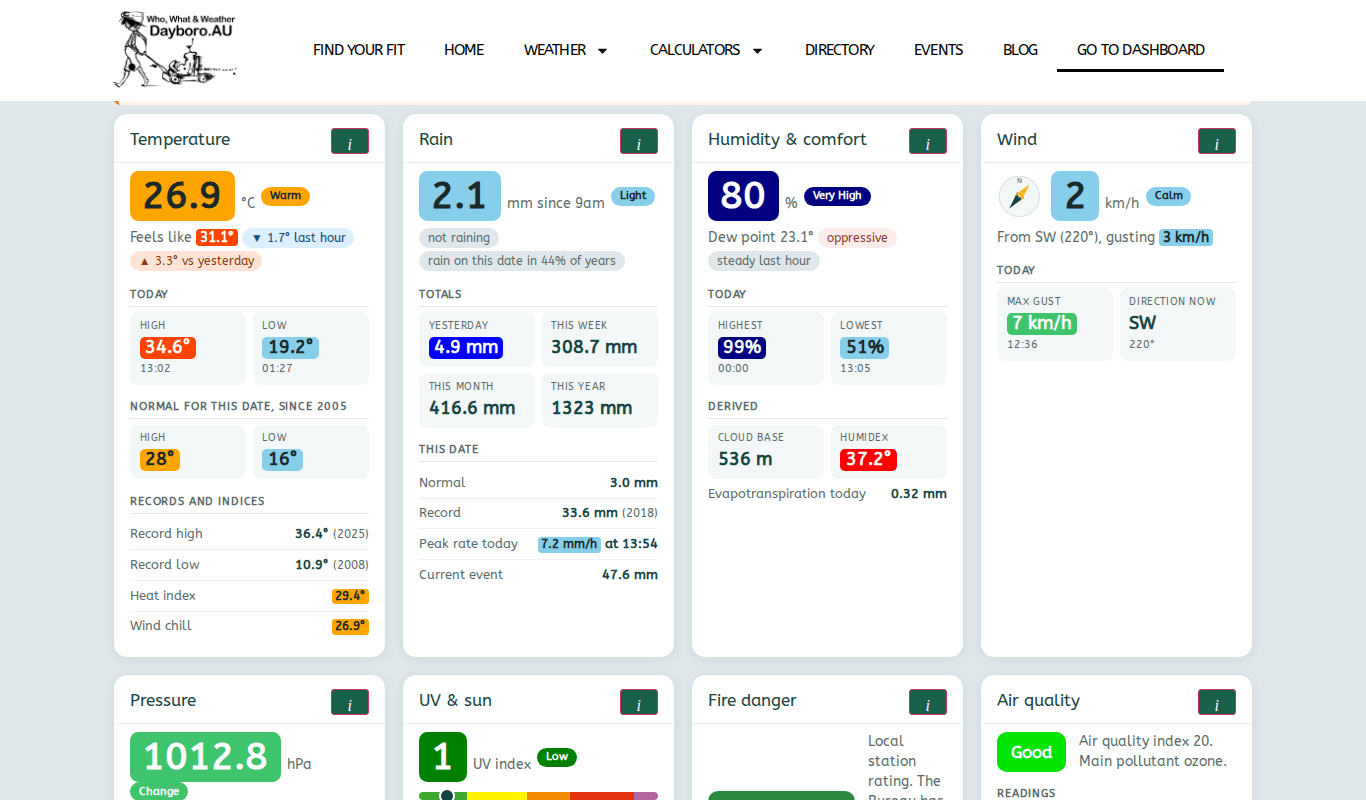The height and width of the screenshot is (800, 1366).
Task: Open the Rain card info icon
Action: [x=639, y=141]
